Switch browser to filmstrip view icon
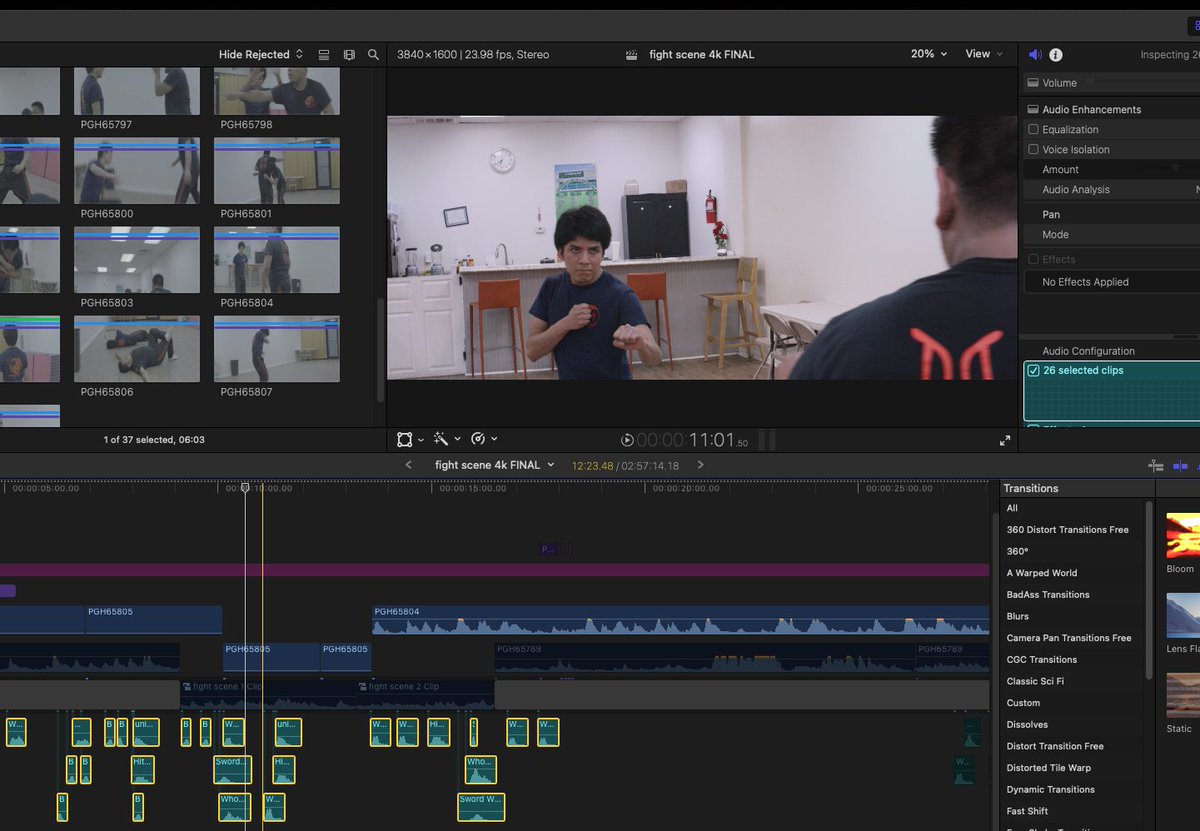 (x=348, y=55)
